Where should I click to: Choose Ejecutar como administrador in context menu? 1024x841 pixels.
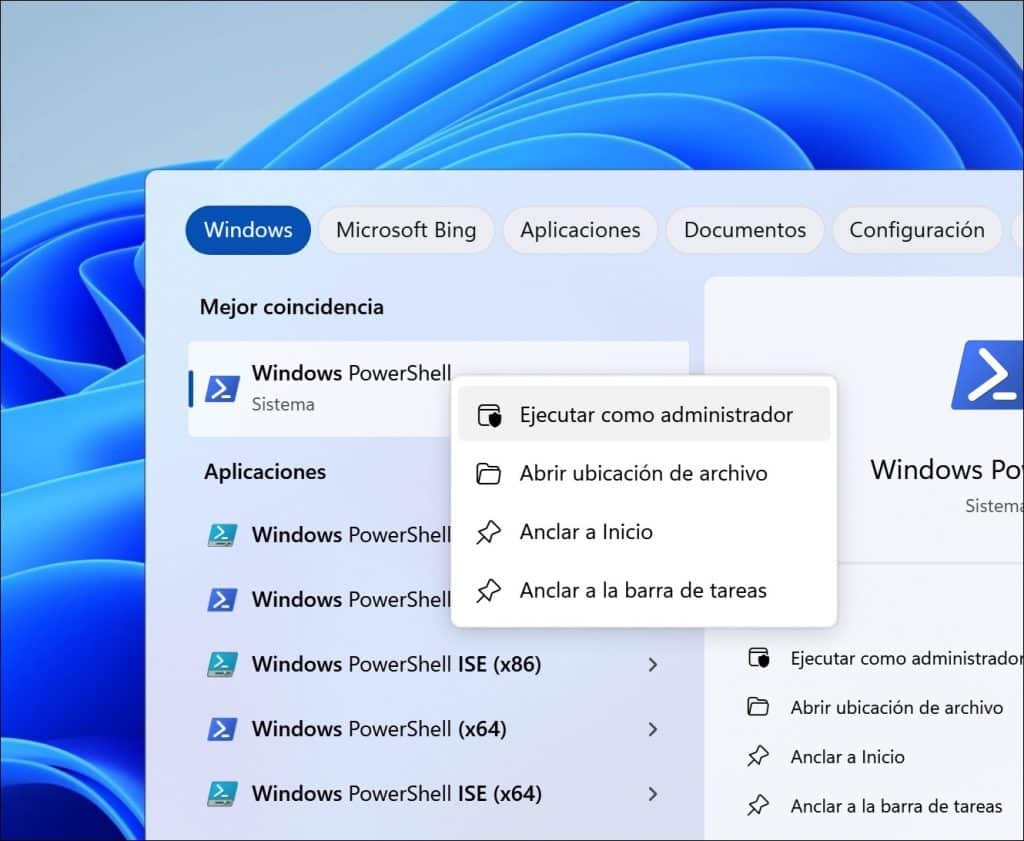644,415
